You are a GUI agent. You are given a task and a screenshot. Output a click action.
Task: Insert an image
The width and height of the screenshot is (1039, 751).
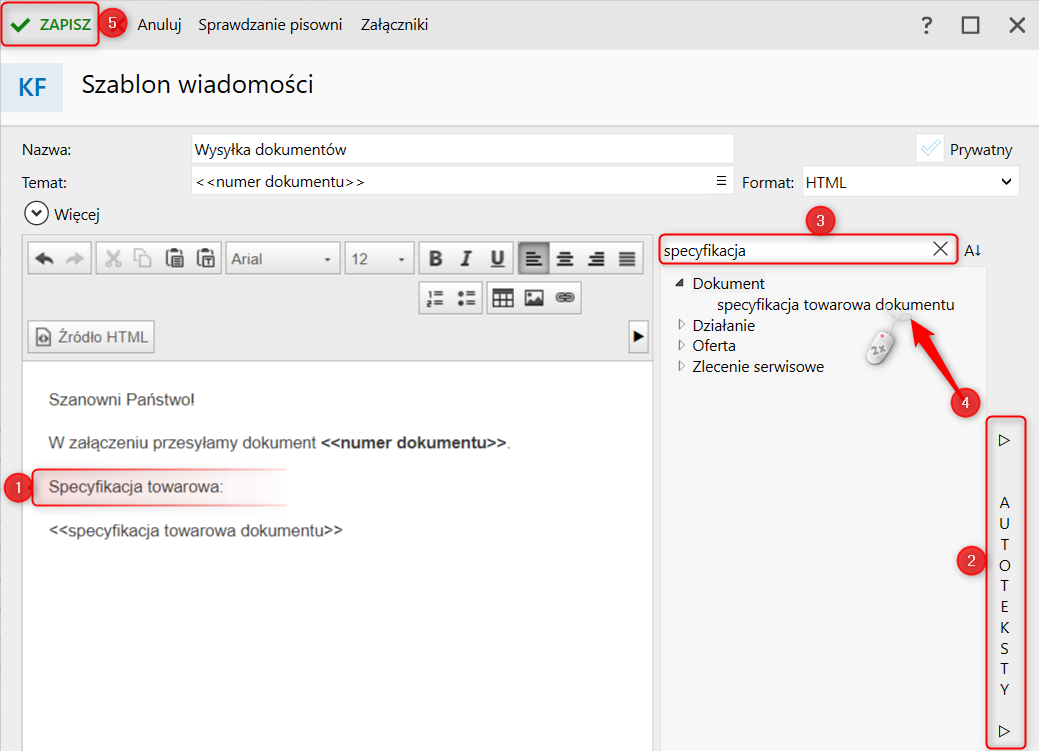pyautogui.click(x=534, y=298)
